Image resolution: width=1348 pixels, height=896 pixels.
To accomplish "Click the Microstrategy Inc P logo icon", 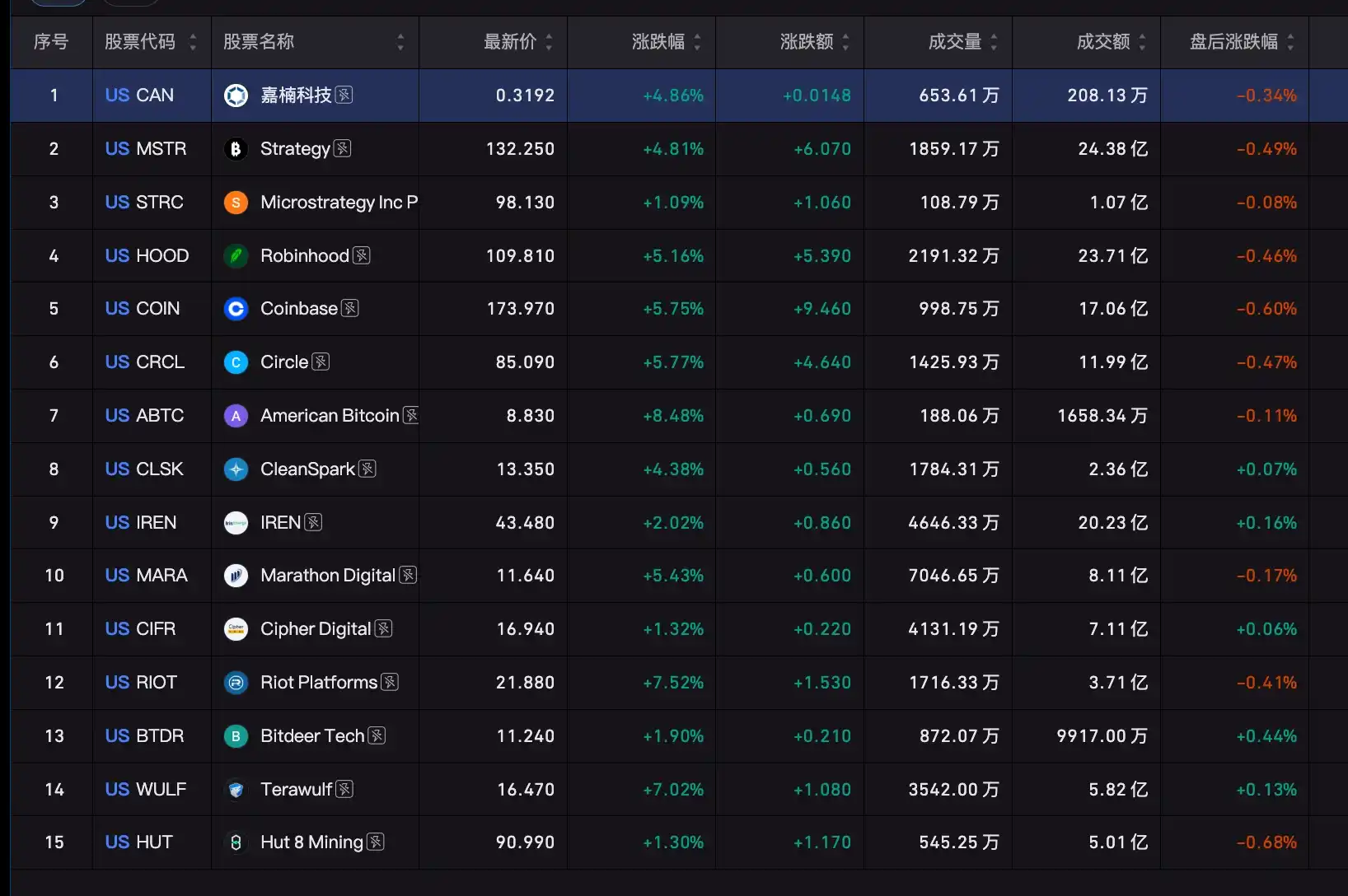I will 236,203.
